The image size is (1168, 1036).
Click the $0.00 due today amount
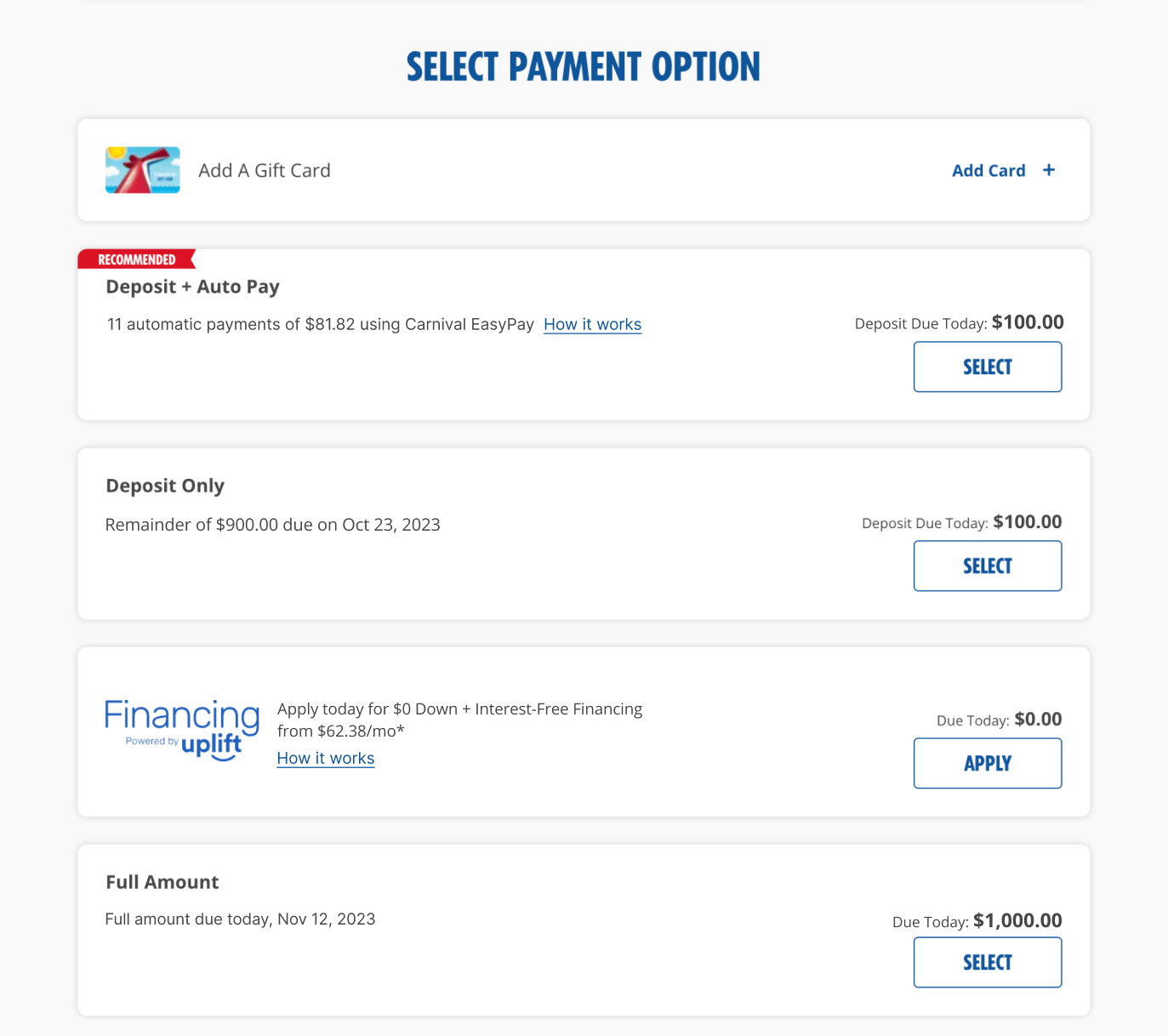(1038, 720)
